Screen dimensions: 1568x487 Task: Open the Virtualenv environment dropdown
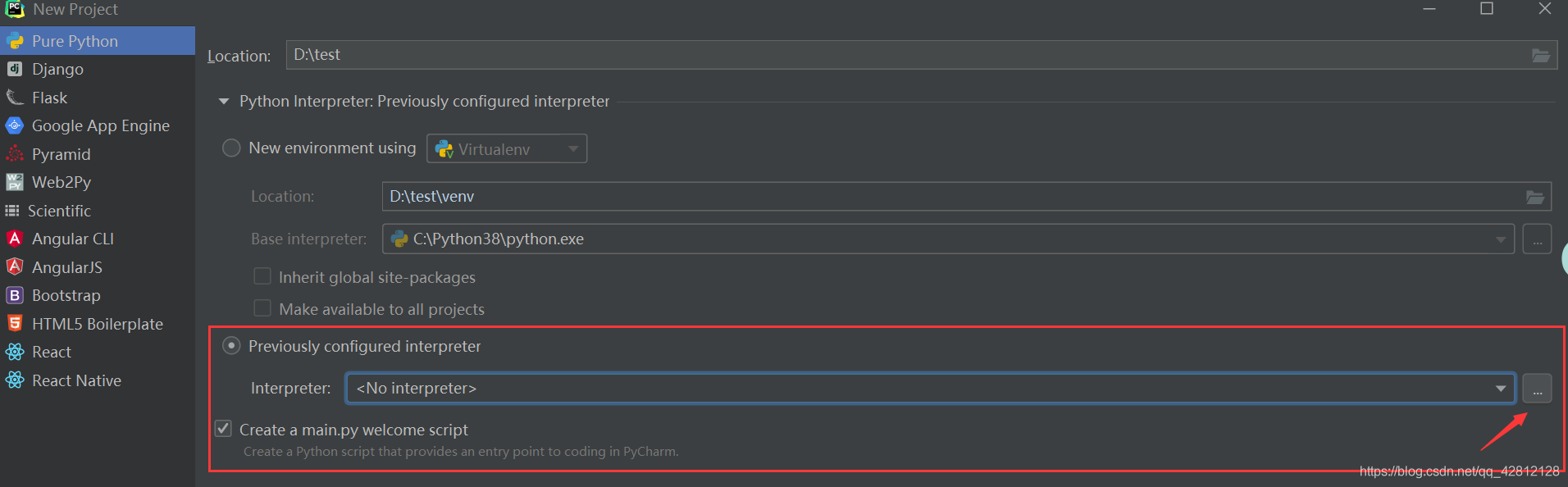[507, 148]
